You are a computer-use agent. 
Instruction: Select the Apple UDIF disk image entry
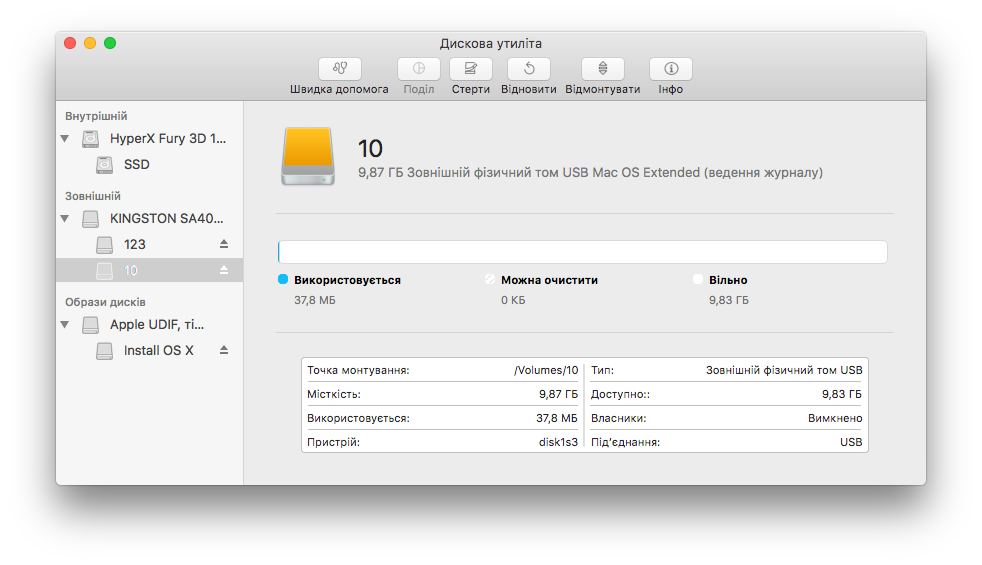click(x=149, y=324)
